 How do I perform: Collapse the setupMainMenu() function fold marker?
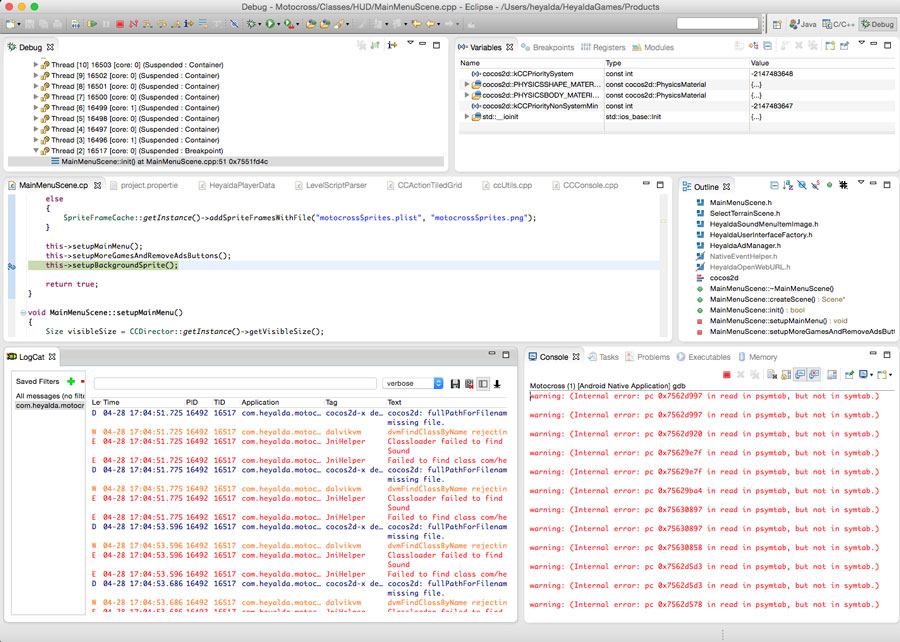(x=23, y=313)
